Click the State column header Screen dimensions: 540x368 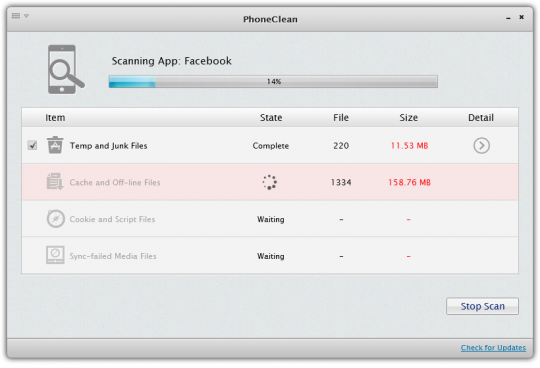tap(271, 118)
